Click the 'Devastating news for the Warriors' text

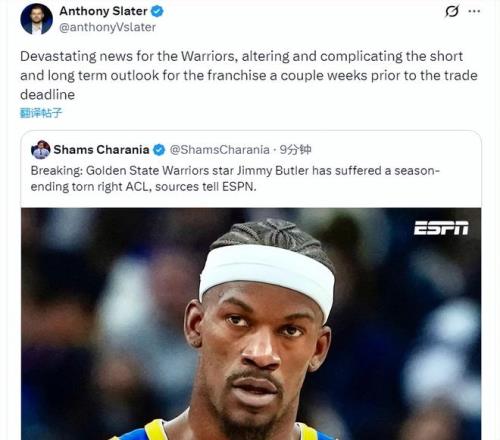point(127,56)
